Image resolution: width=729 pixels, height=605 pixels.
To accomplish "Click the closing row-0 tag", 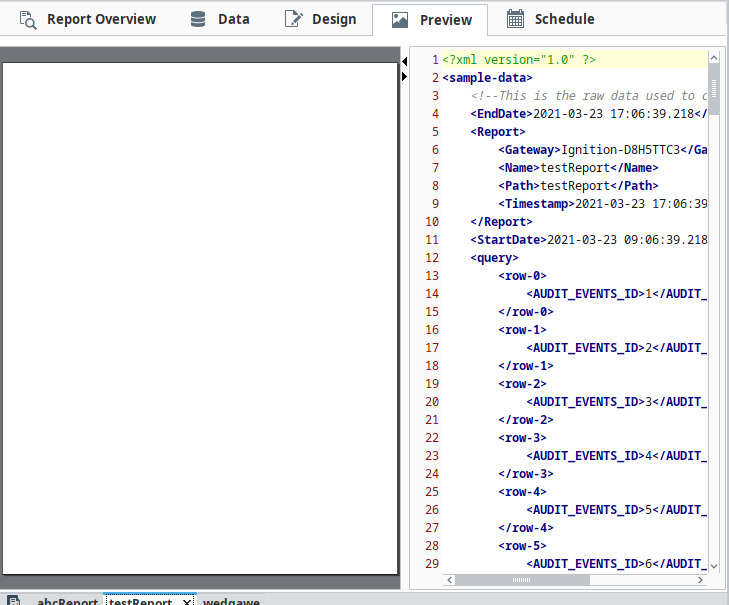I will tap(526, 312).
